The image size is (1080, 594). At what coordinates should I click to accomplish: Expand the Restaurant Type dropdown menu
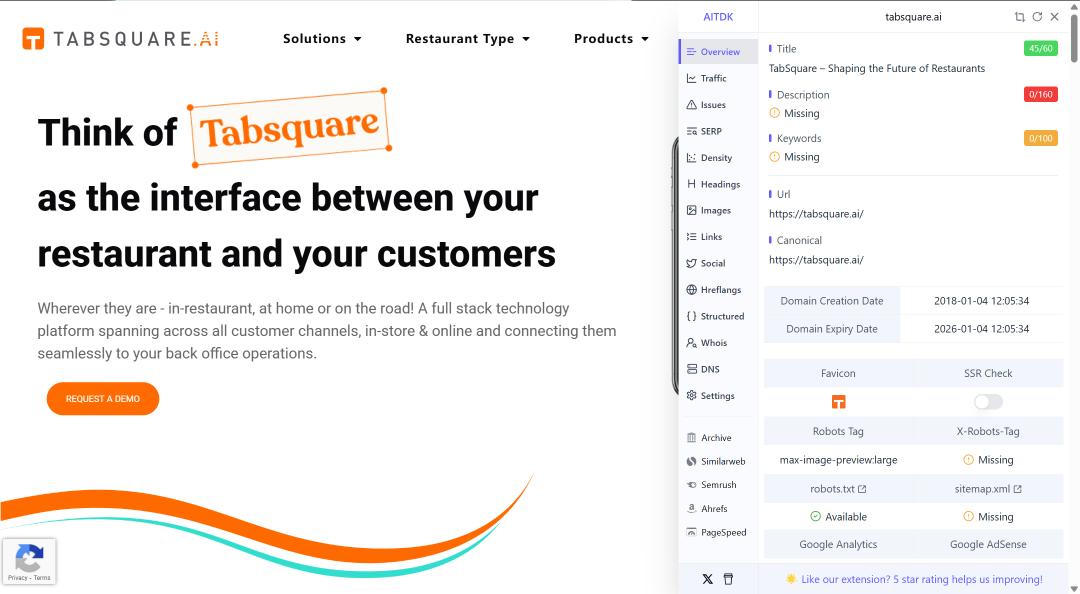pyautogui.click(x=468, y=39)
